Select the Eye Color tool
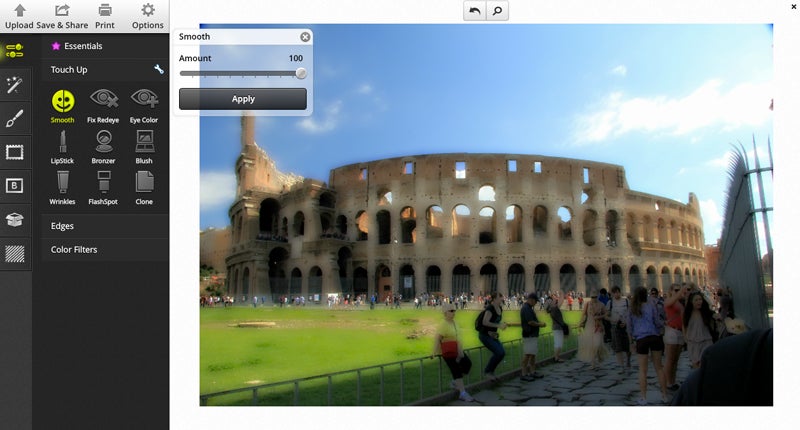This screenshot has height=430, width=800. 144,106
